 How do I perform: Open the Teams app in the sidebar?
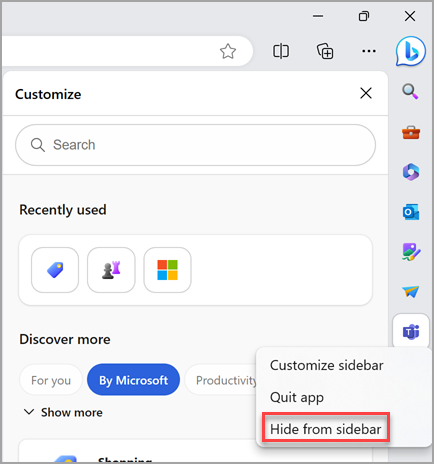click(411, 332)
